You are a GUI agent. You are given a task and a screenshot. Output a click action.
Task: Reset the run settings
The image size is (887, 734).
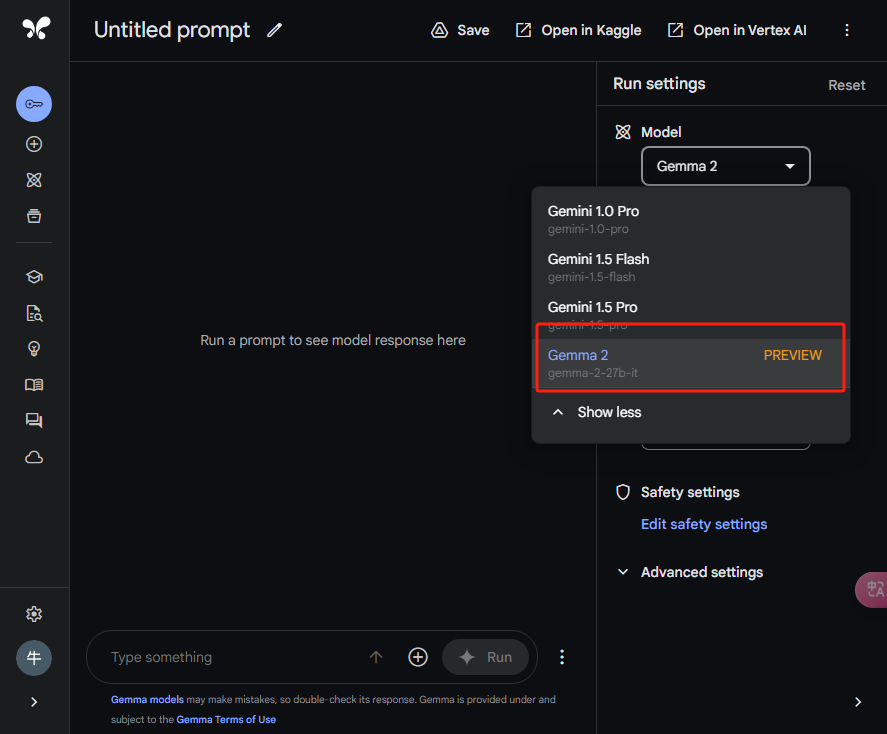pos(846,85)
